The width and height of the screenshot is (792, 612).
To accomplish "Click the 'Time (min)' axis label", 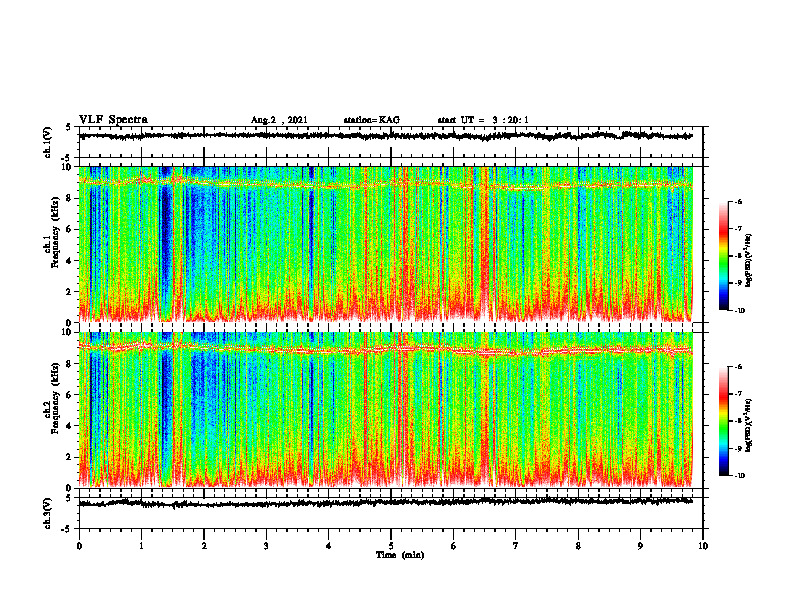I will tap(400, 555).
